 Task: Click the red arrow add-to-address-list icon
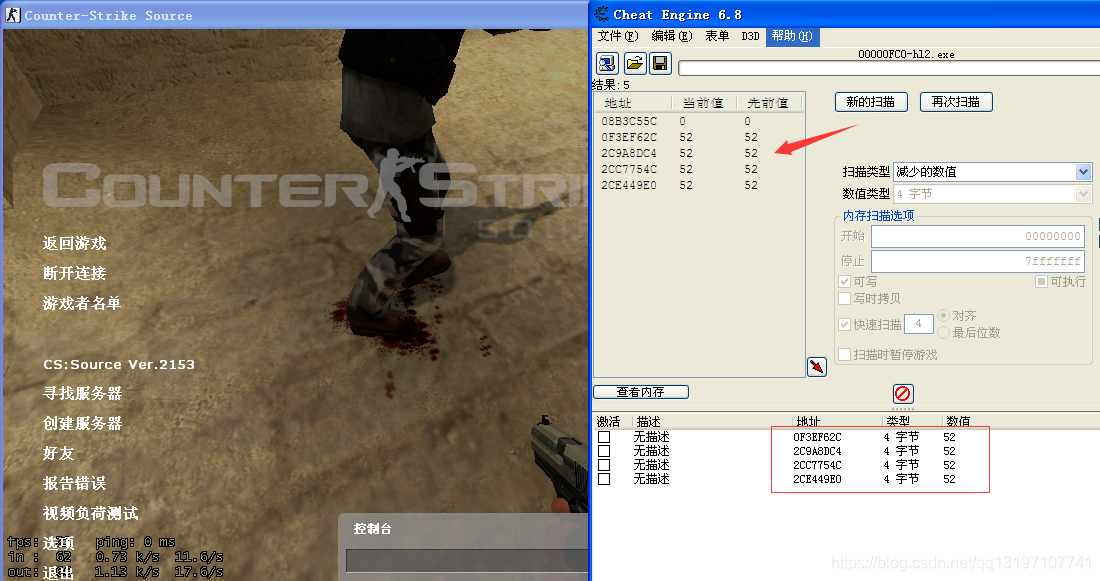tap(817, 366)
